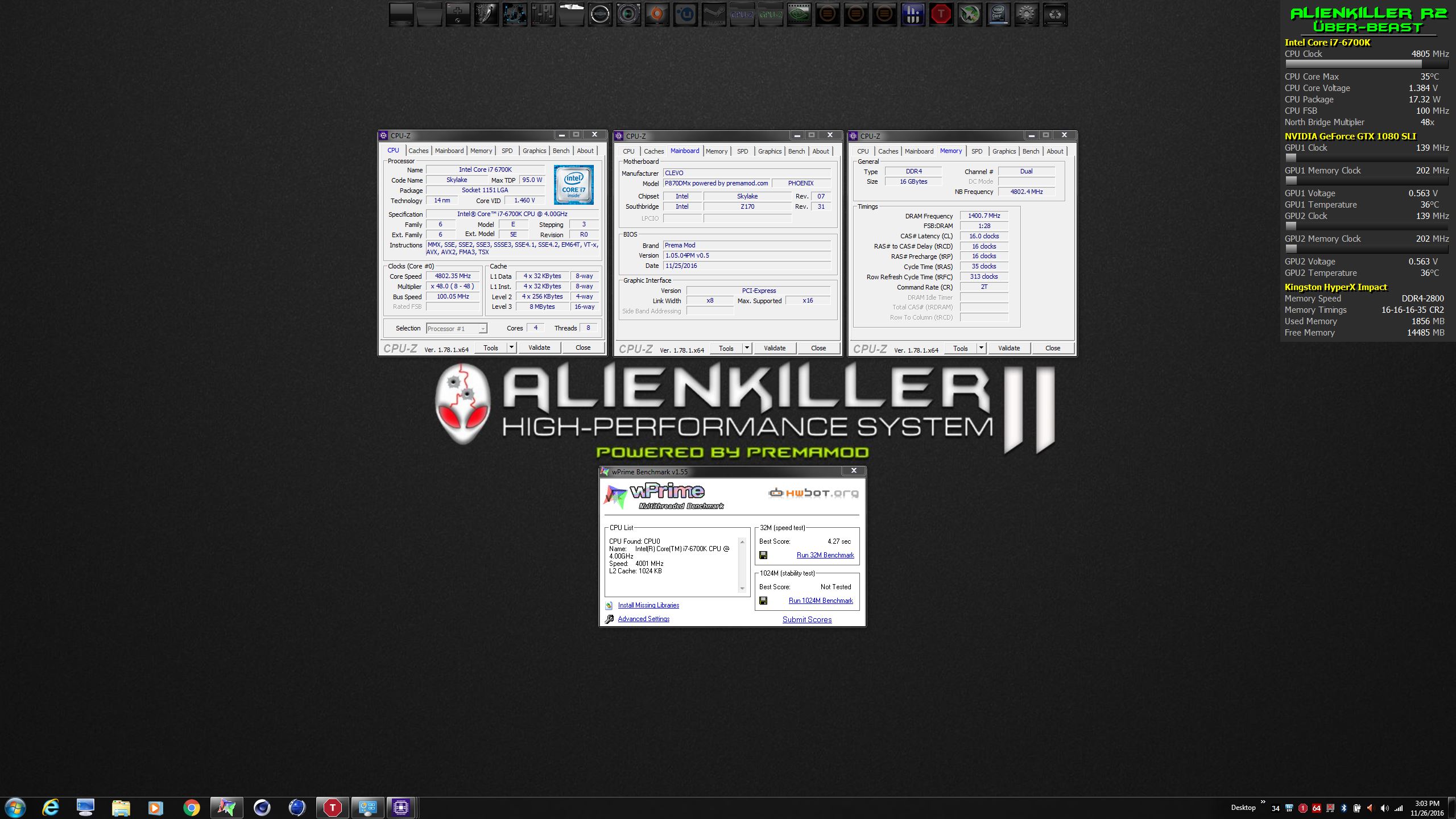Save the 32M score with floppy icon
This screenshot has height=819, width=1456.
pyautogui.click(x=763, y=555)
